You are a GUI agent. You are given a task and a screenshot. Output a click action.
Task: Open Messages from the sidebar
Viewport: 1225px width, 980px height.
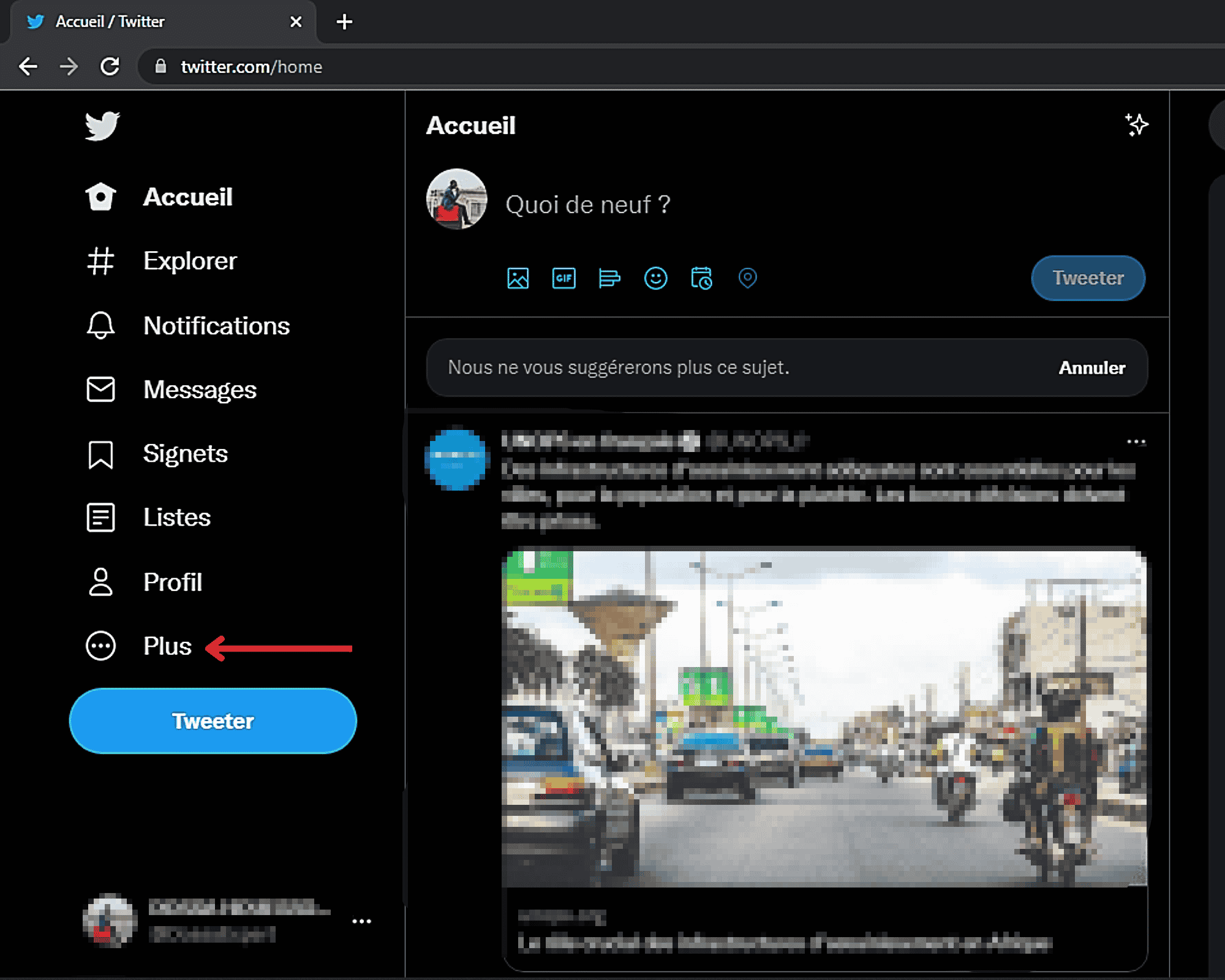pyautogui.click(x=171, y=390)
